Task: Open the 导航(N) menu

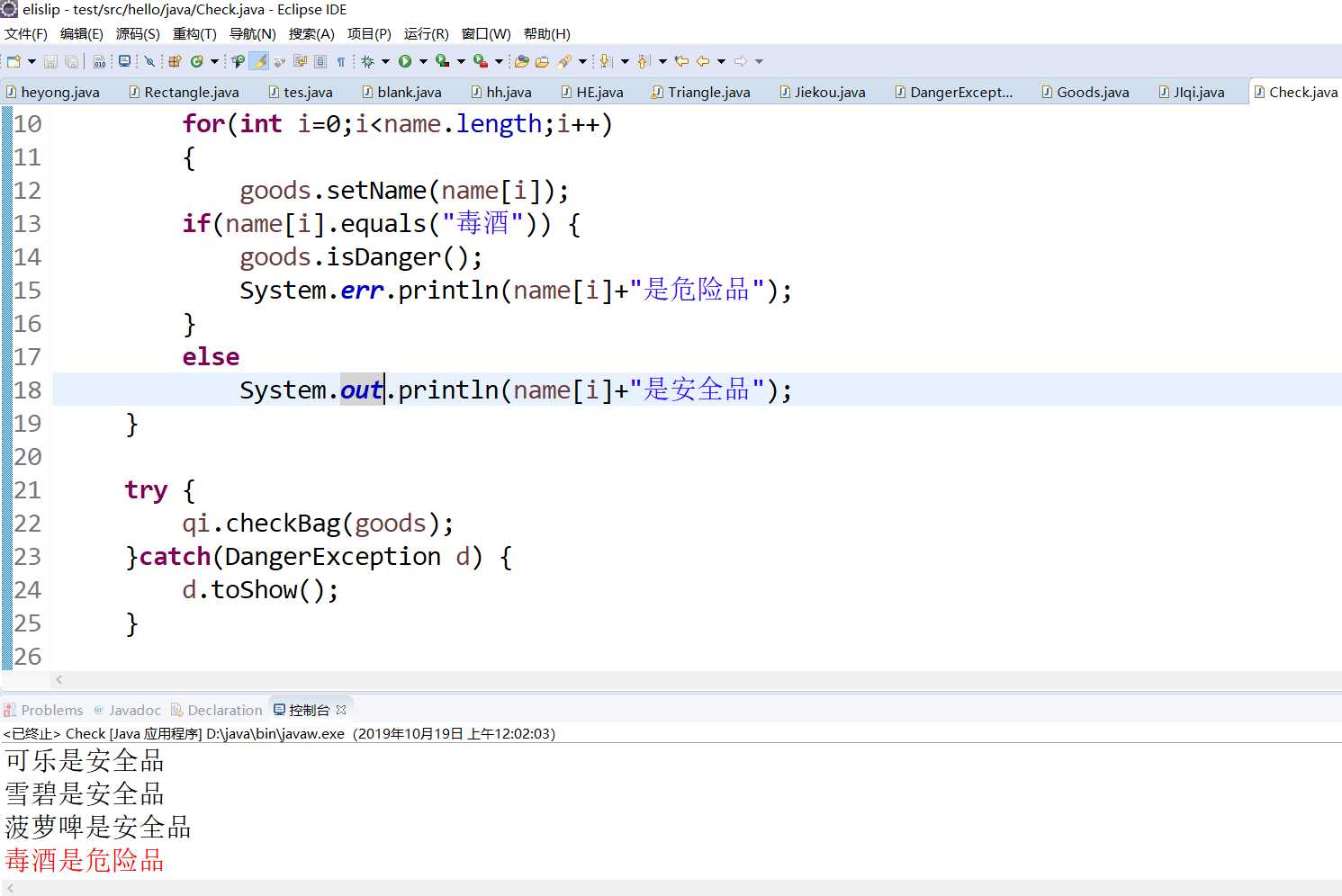Action: [x=253, y=34]
